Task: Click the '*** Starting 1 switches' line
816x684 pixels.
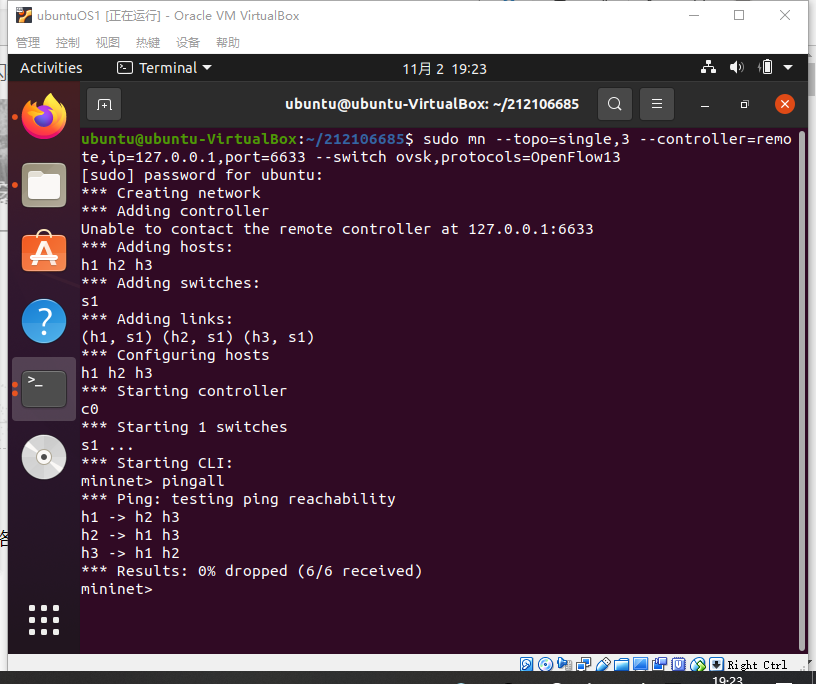Action: (184, 427)
